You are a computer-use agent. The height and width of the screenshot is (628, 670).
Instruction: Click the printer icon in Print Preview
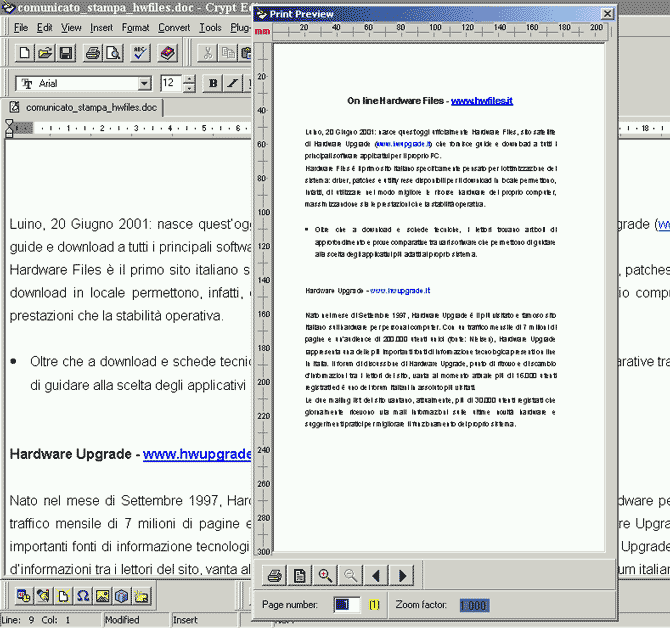coord(274,576)
